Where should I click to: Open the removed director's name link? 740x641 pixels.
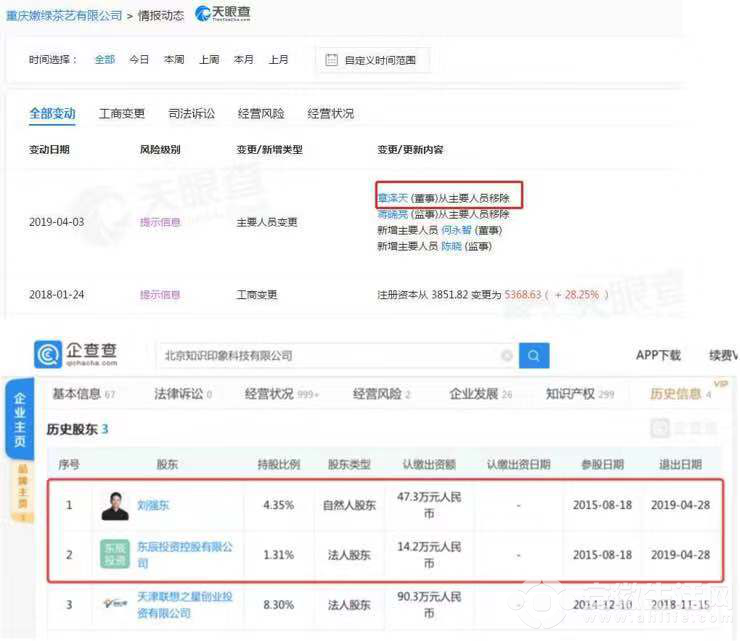393,198
